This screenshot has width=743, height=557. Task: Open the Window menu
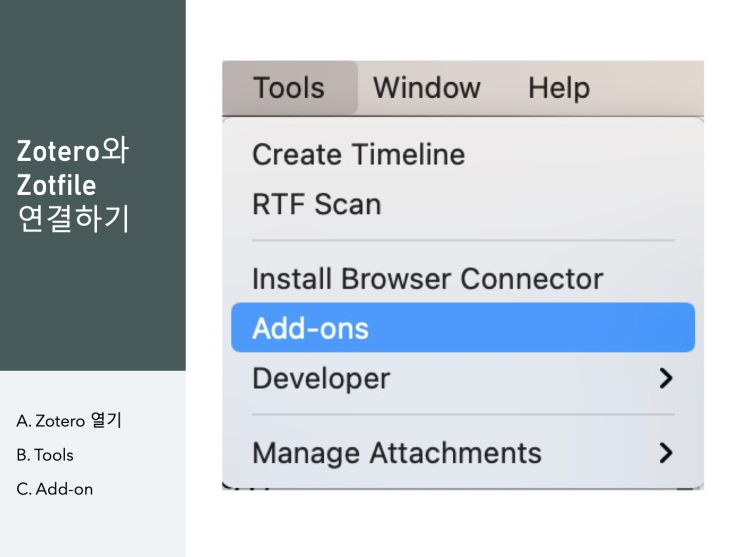point(426,88)
